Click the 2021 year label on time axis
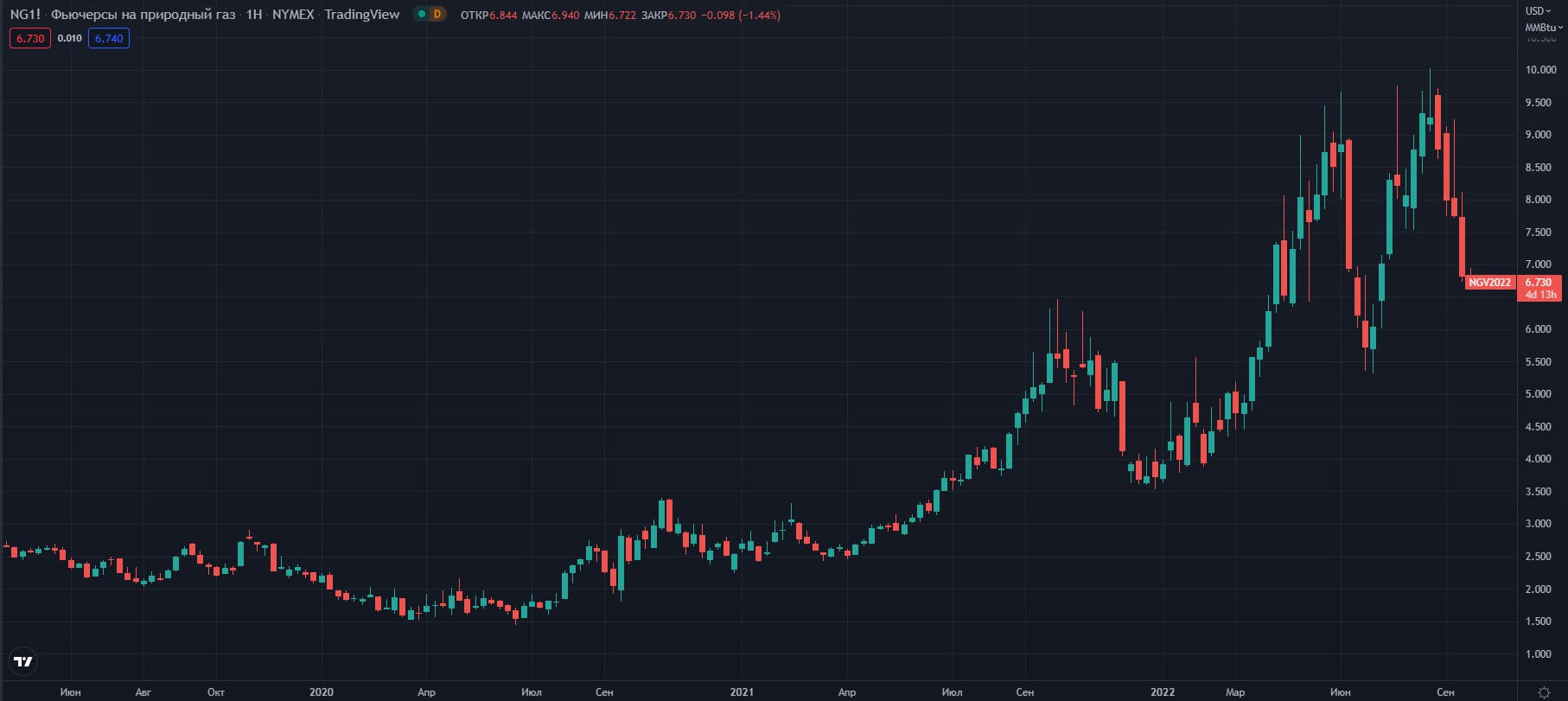The image size is (1568, 701). [742, 692]
